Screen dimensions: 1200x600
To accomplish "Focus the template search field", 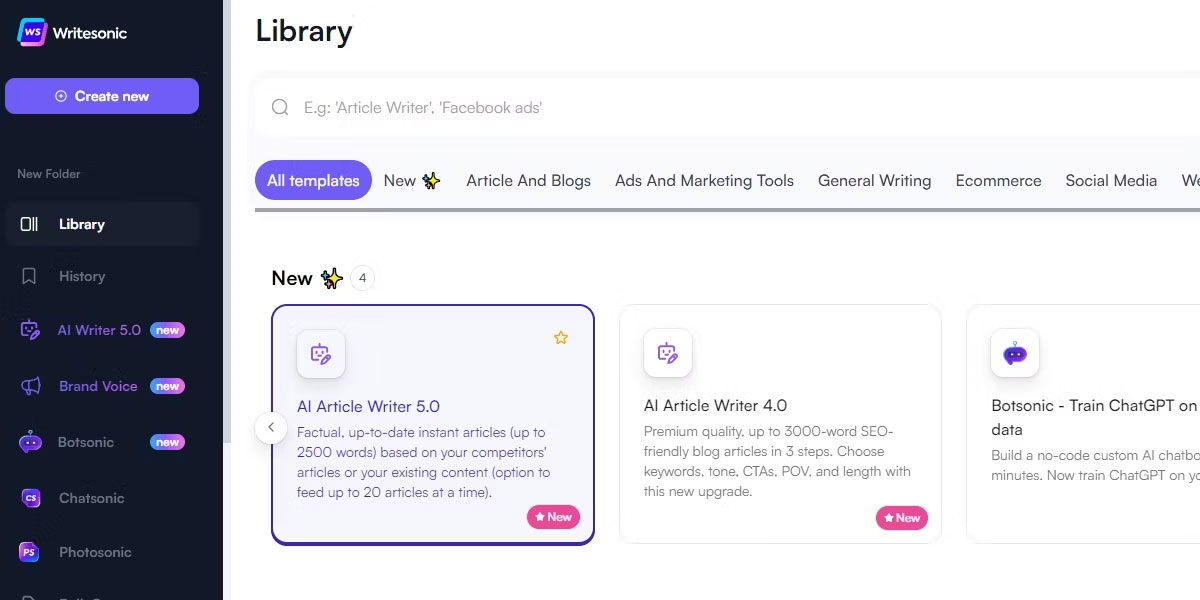I will pyautogui.click(x=727, y=107).
